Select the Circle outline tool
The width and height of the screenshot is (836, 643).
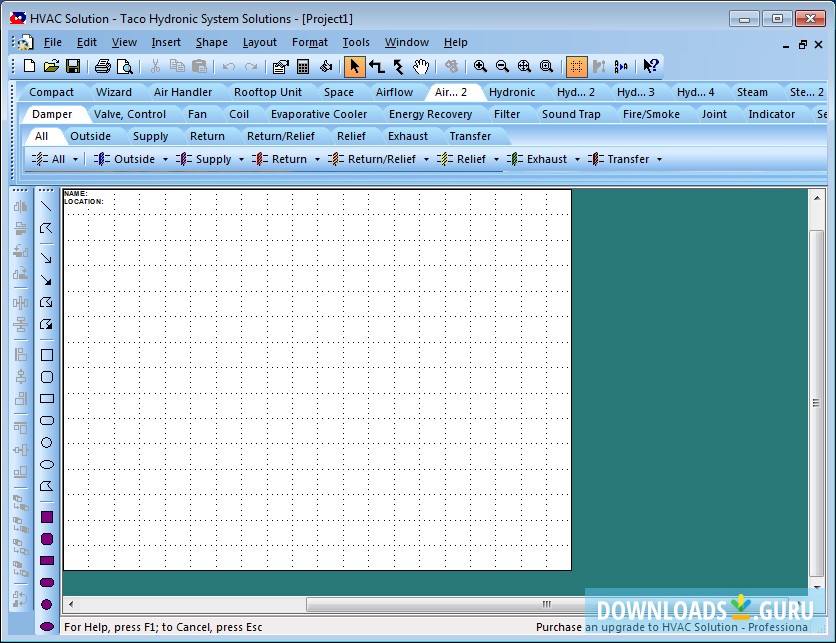pos(47,443)
